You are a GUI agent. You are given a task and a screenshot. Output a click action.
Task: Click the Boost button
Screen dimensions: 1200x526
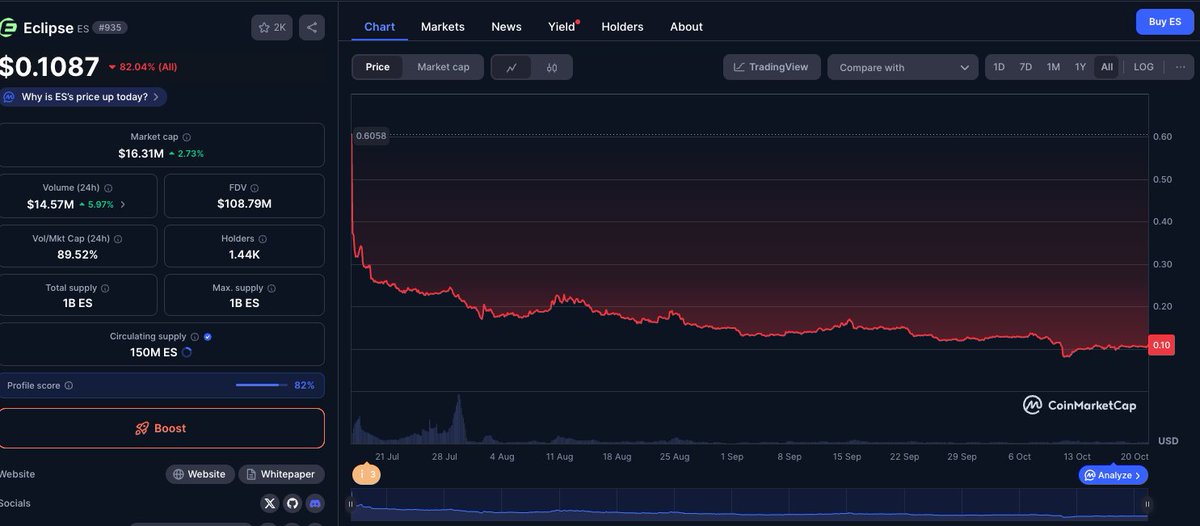(x=161, y=428)
